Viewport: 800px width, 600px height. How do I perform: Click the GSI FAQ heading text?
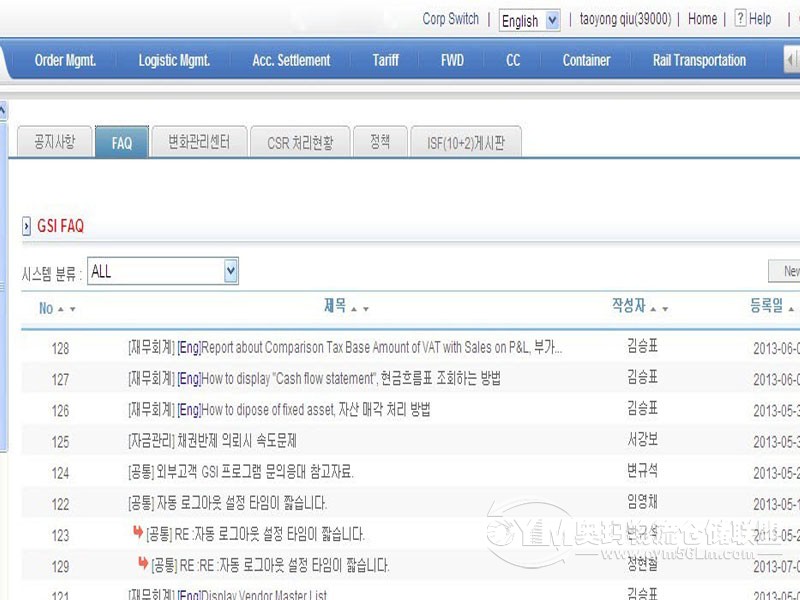pos(61,226)
